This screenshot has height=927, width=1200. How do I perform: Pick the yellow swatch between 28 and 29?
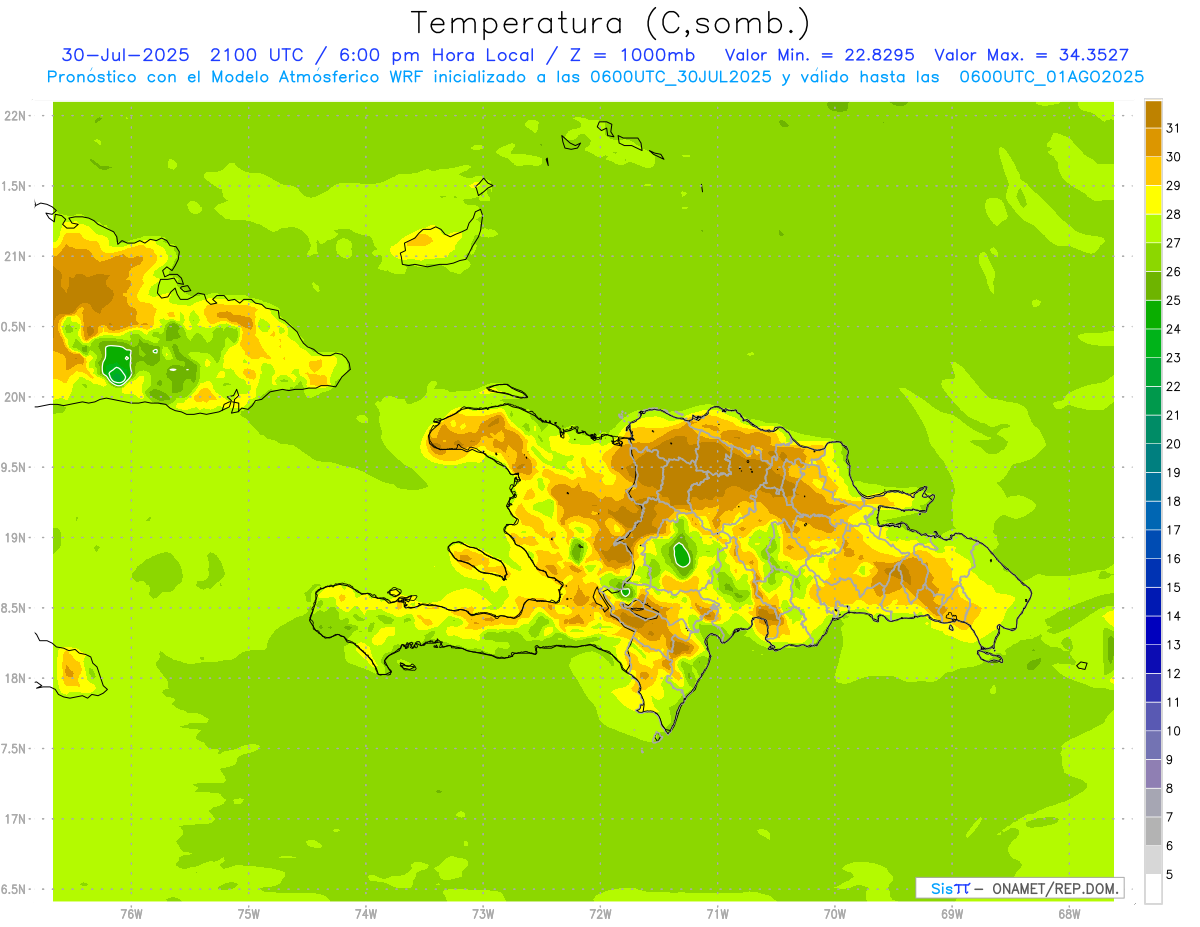1153,200
